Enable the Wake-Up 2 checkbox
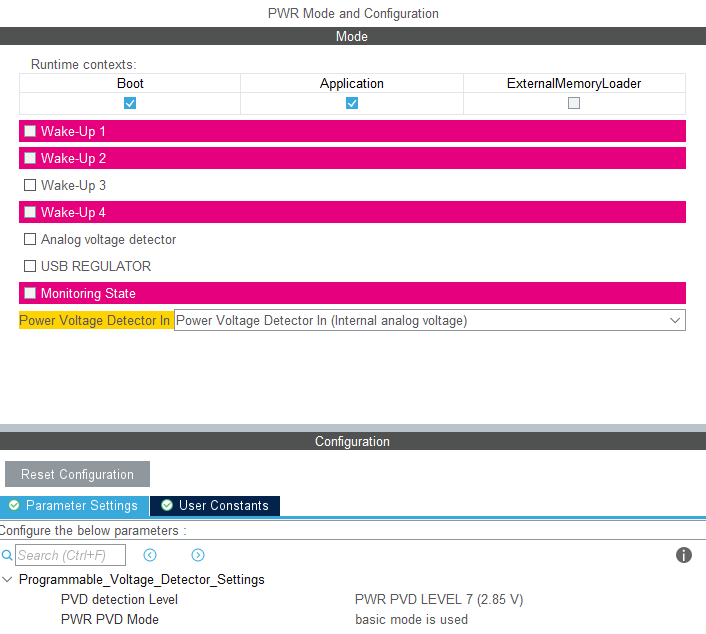 (30, 158)
